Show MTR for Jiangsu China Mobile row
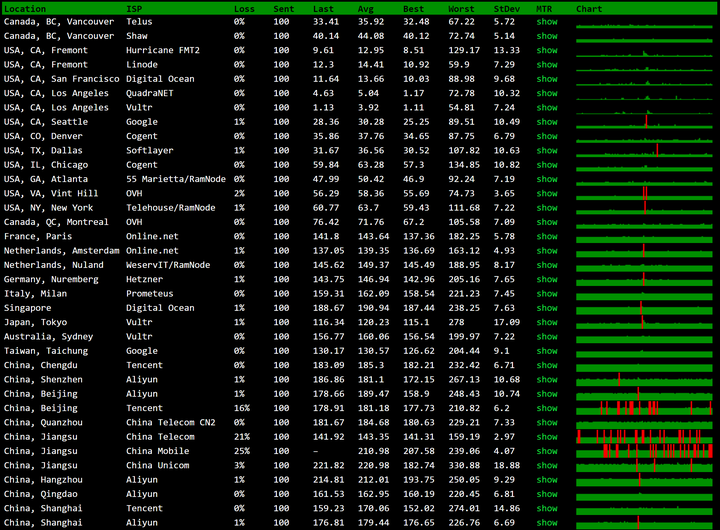Viewport: 720px width, 530px height. tap(547, 451)
